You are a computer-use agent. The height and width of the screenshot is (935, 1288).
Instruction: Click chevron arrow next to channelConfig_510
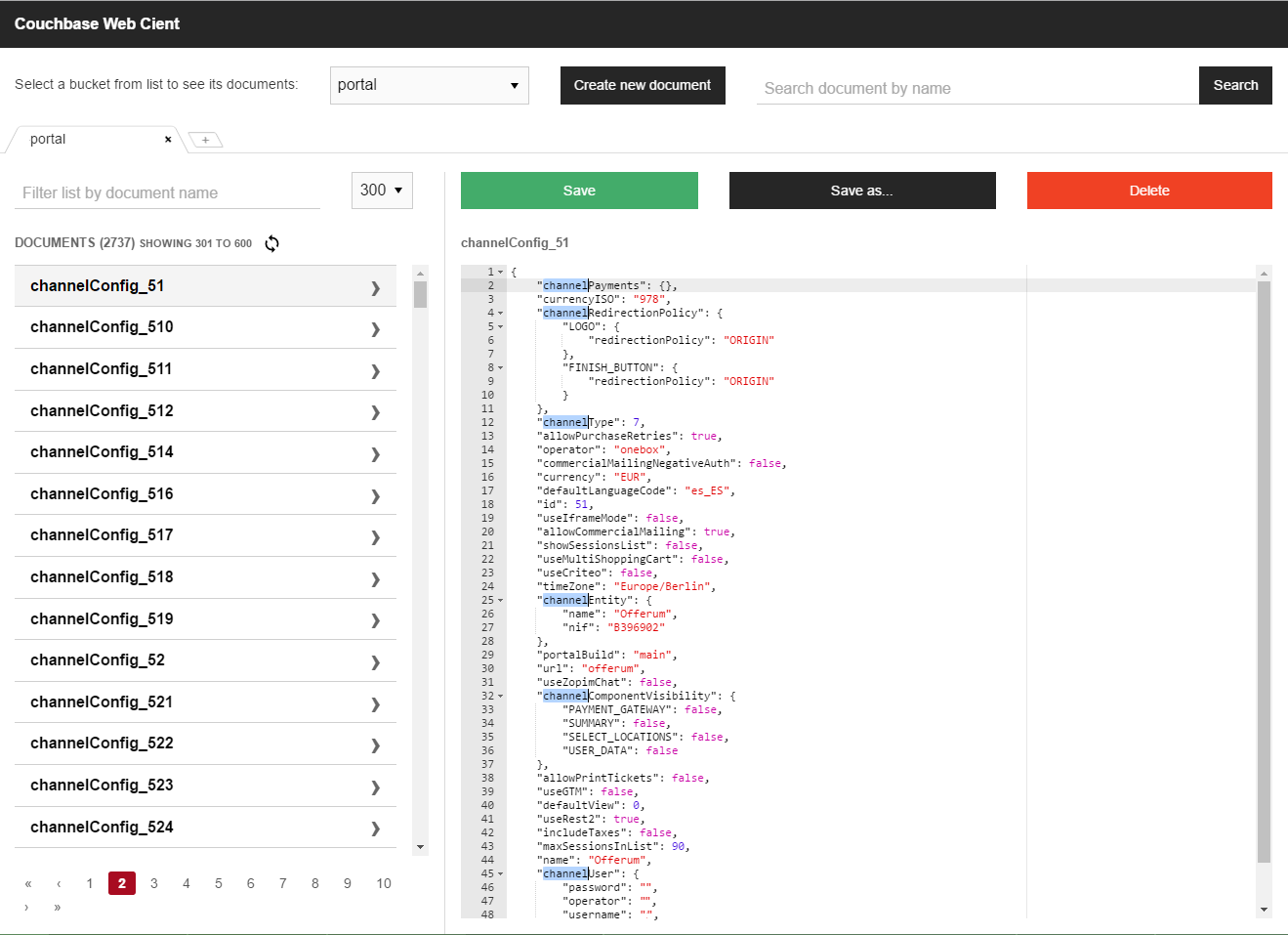point(375,328)
